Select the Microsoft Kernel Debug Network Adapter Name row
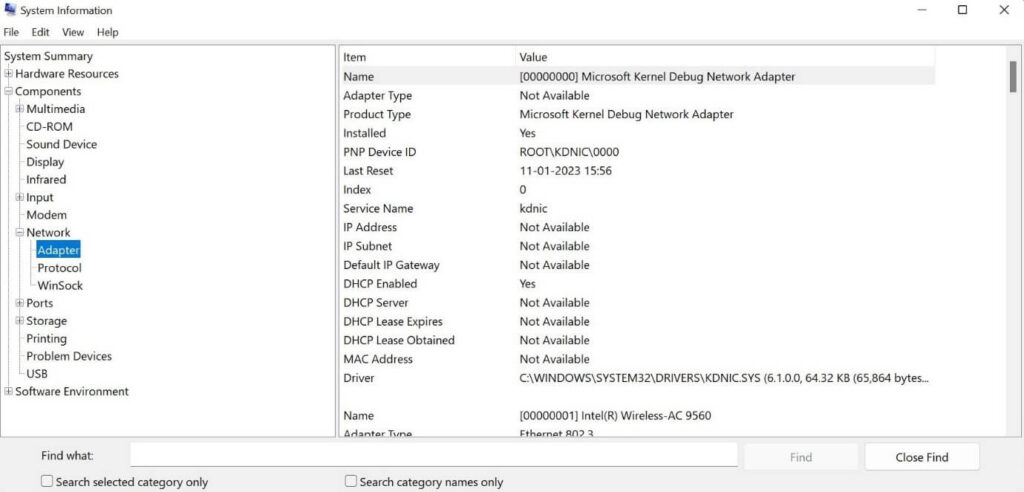The image size is (1024, 492). point(638,76)
